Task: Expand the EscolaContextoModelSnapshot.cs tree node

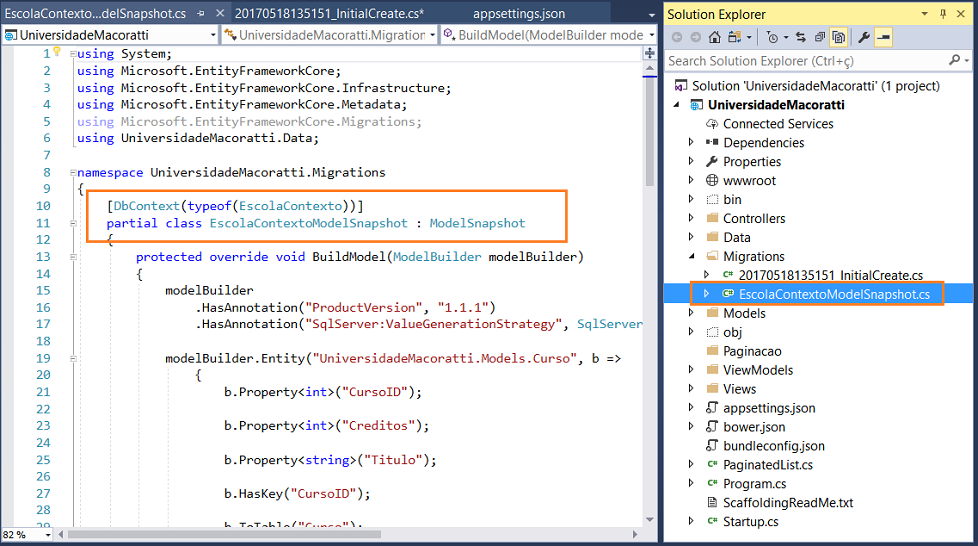Action: 706,293
